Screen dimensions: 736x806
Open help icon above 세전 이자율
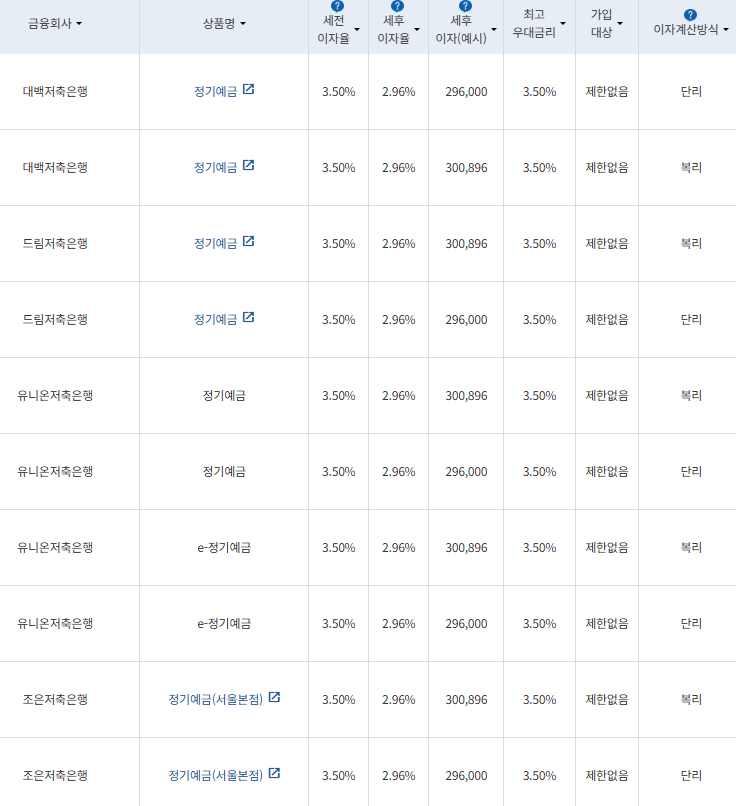click(x=337, y=6)
